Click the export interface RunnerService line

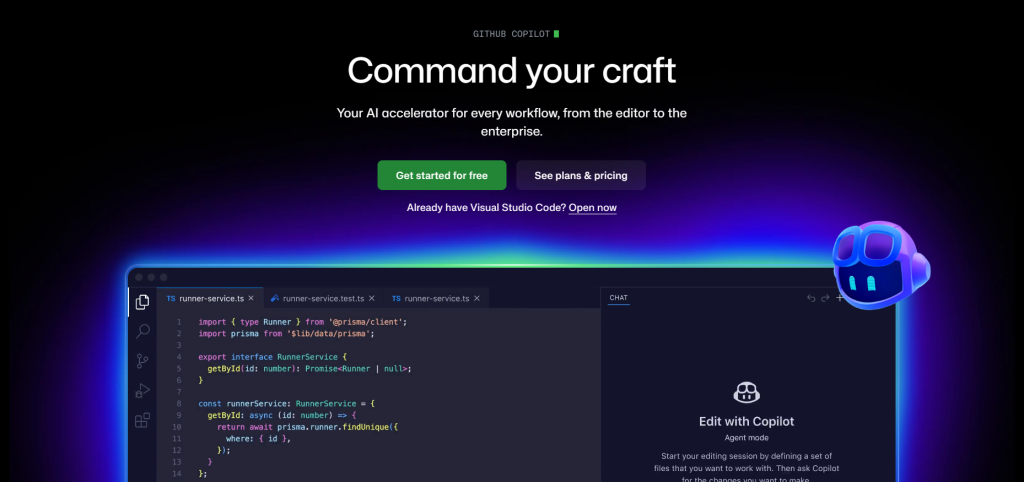click(x=272, y=357)
